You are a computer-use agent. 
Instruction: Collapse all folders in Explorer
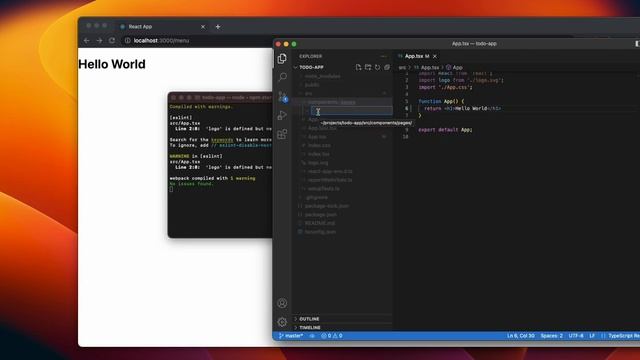[387, 67]
